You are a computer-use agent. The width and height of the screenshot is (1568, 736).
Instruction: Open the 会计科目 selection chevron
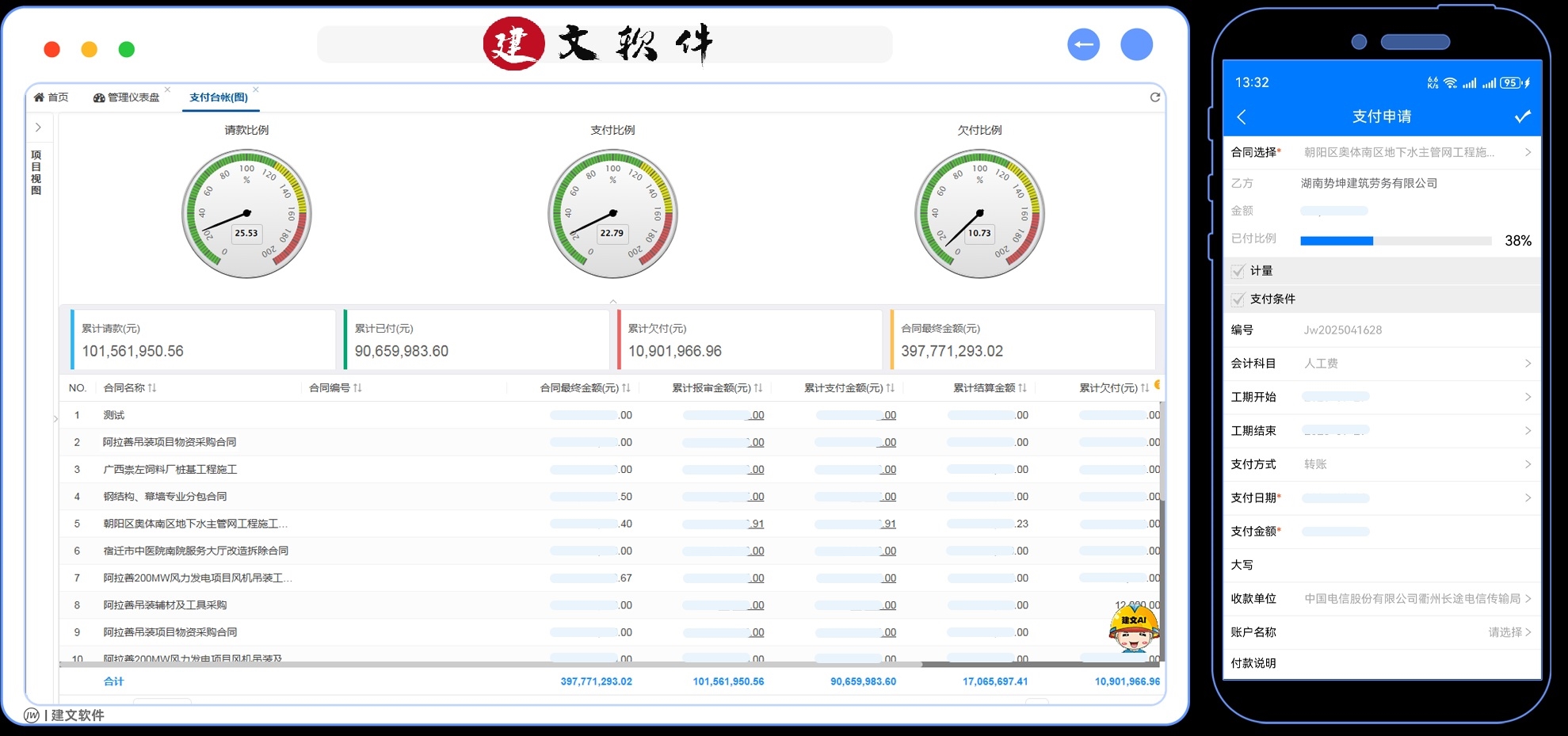coord(1528,363)
